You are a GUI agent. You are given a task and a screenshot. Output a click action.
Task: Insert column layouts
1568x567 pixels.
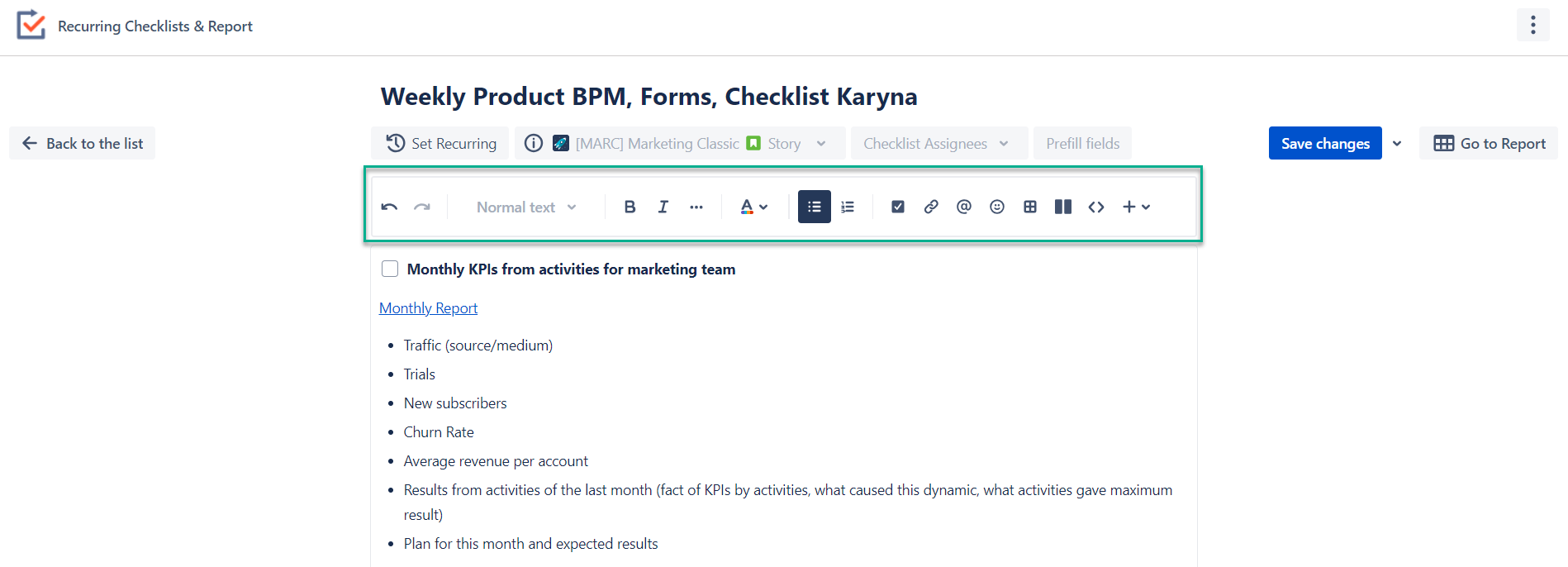click(1063, 207)
